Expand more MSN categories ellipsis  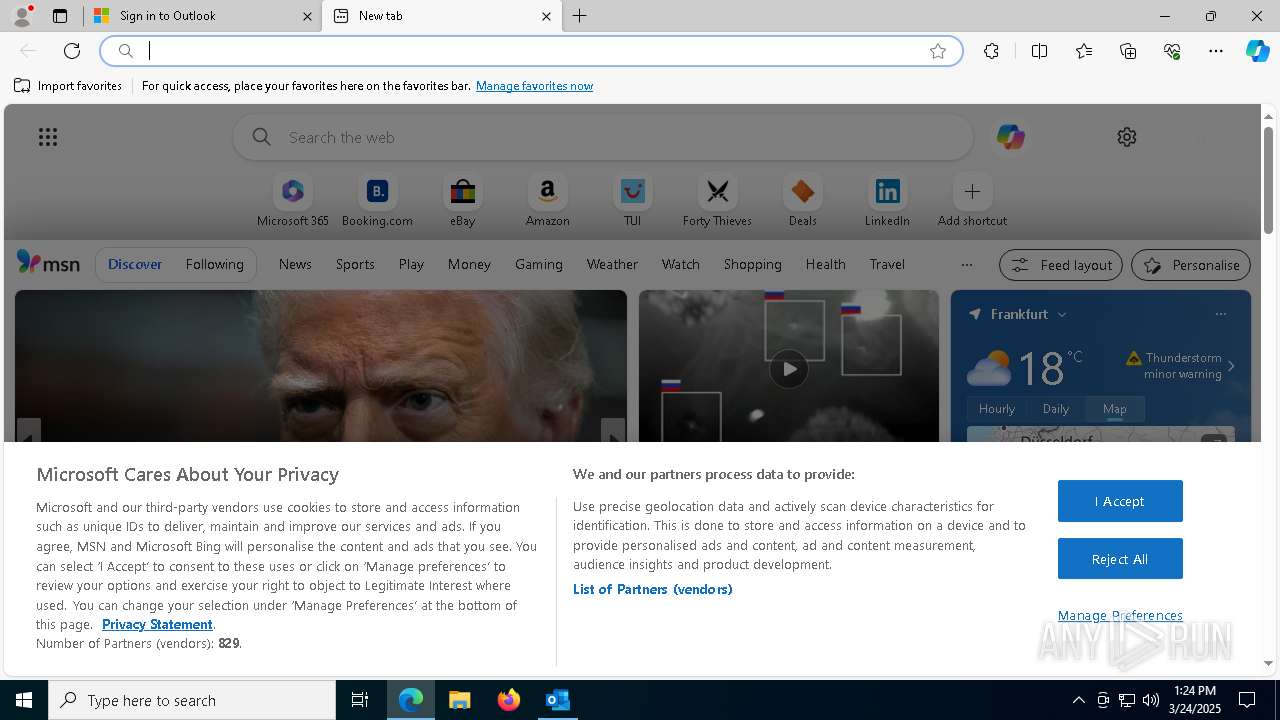(966, 265)
